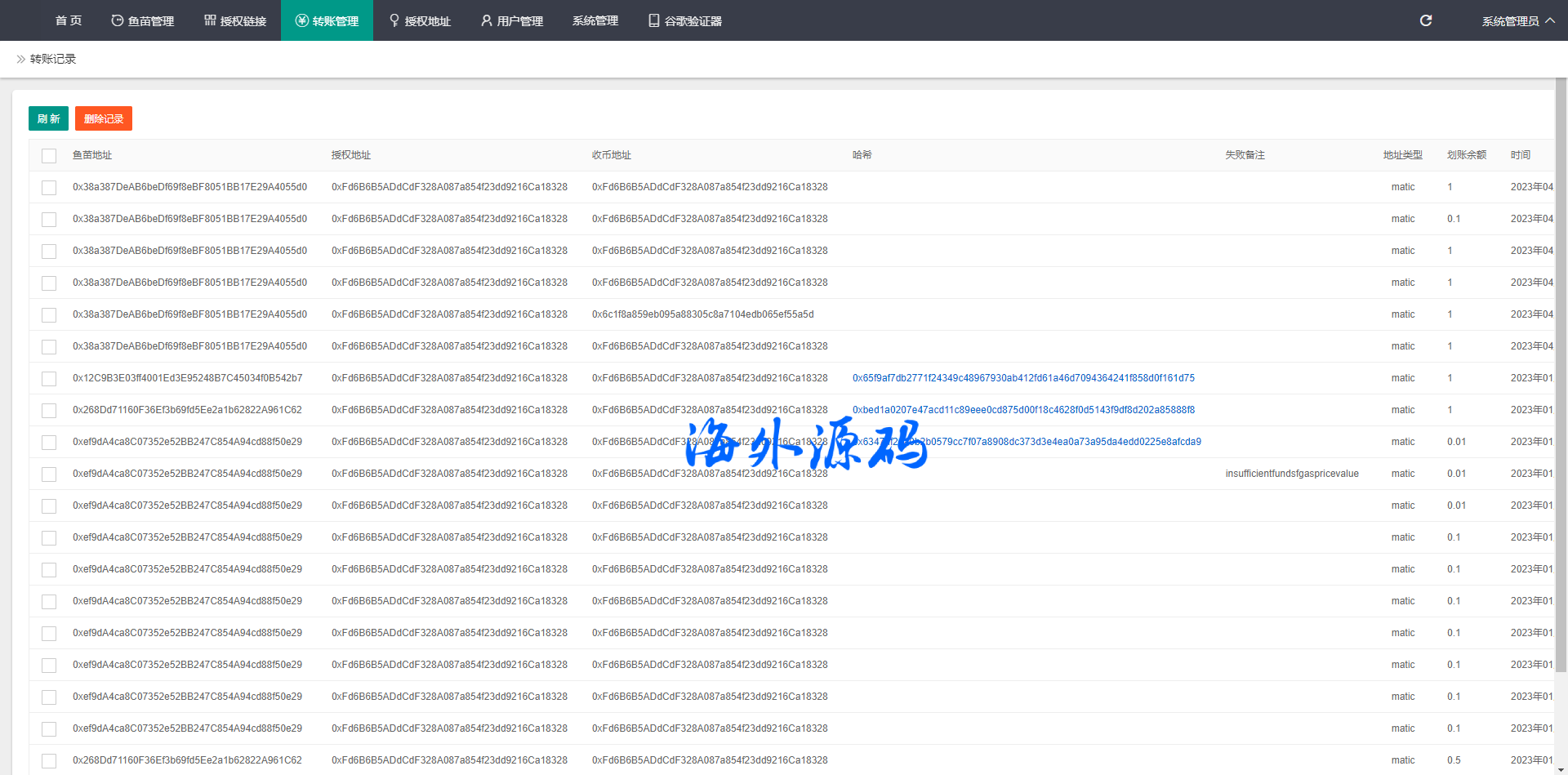Click the vertical scrollbar on the right
1568x775 pixels.
[1561, 376]
